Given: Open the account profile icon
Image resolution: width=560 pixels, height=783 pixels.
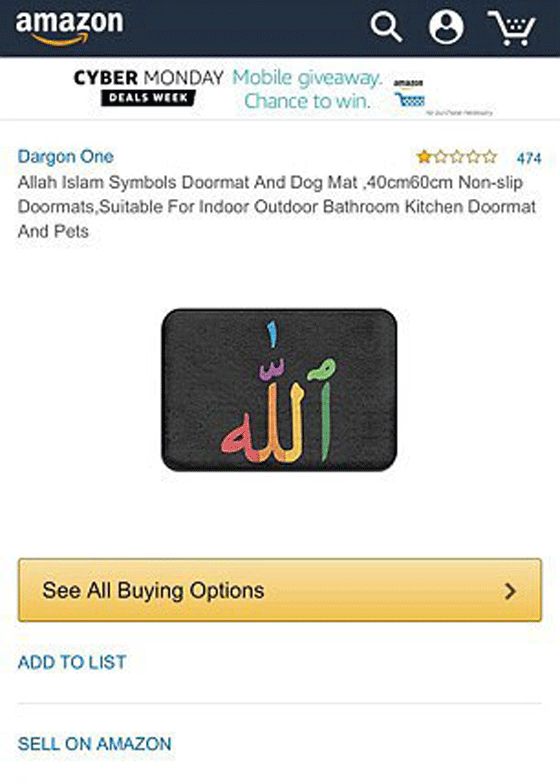Looking at the screenshot, I should tap(446, 27).
